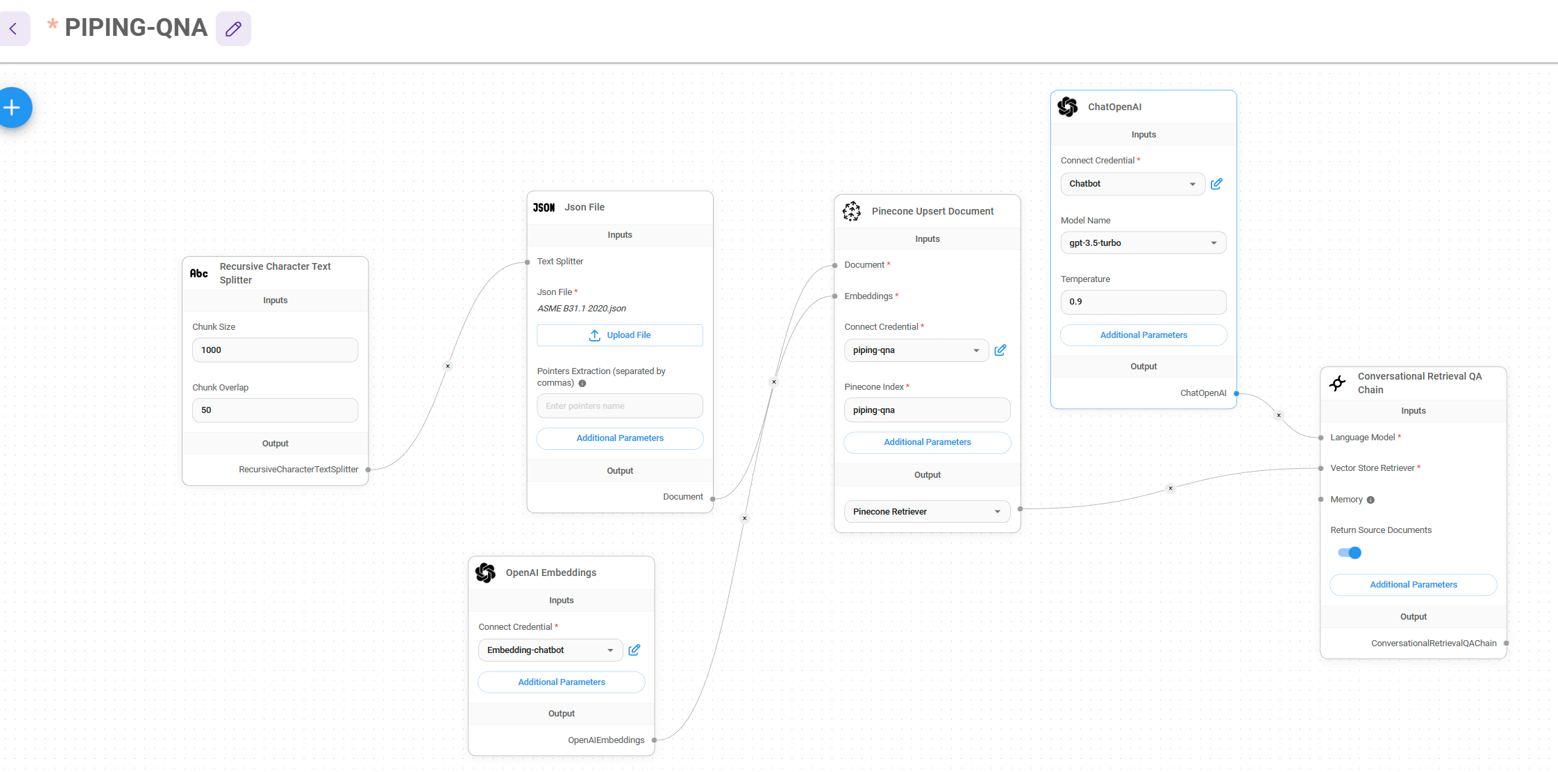This screenshot has height=772, width=1558.
Task: Click the ChatOpenAI output connection handle
Action: 1237,393
